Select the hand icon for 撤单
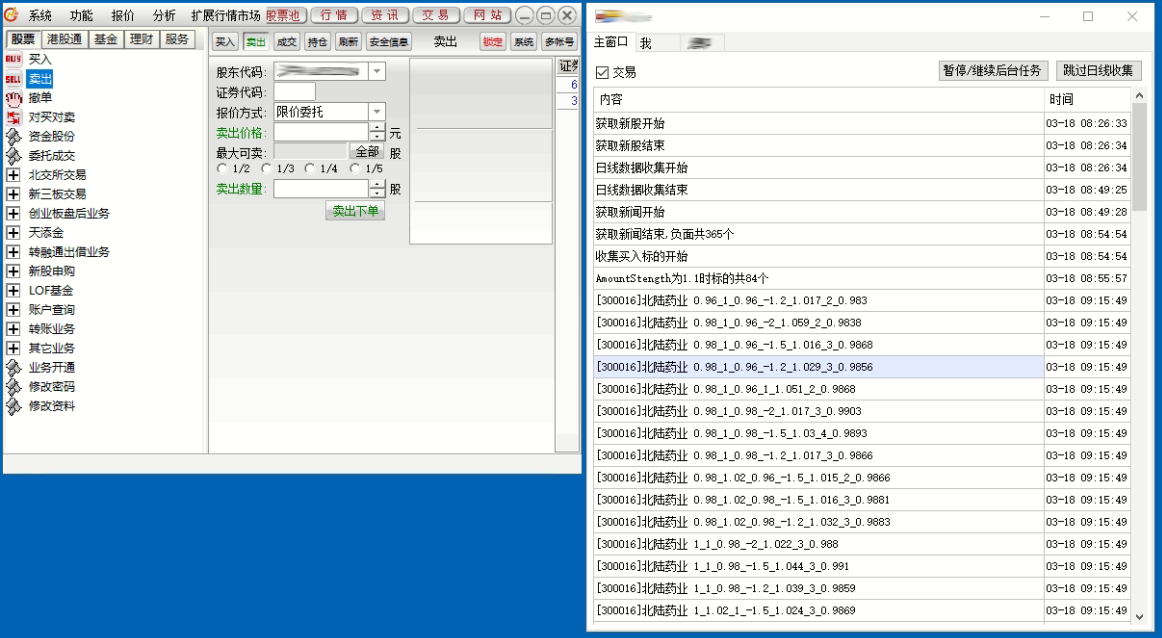This screenshot has height=638, width=1162. (13, 98)
